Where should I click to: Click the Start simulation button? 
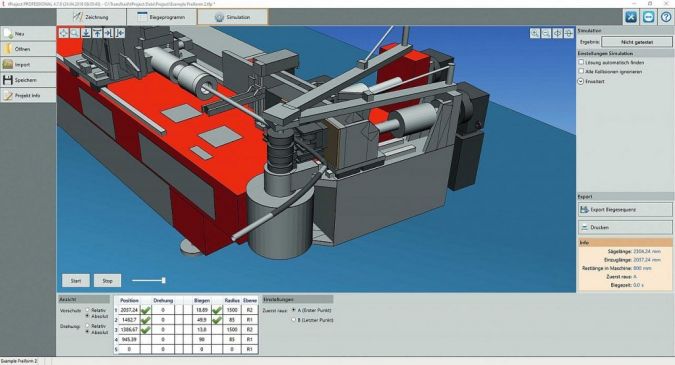pyautogui.click(x=76, y=281)
